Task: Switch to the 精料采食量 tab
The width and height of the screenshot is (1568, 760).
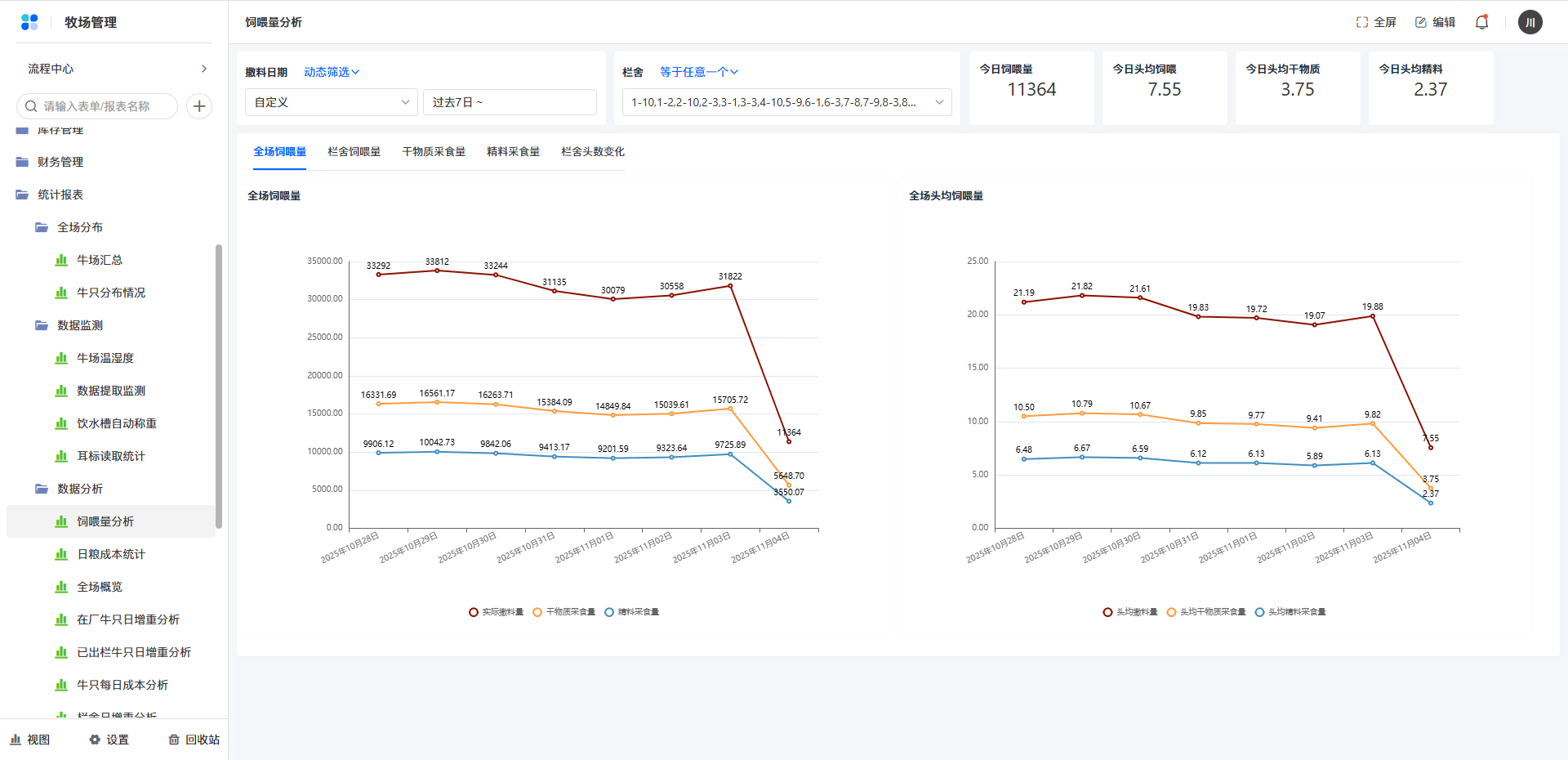Action: click(513, 152)
